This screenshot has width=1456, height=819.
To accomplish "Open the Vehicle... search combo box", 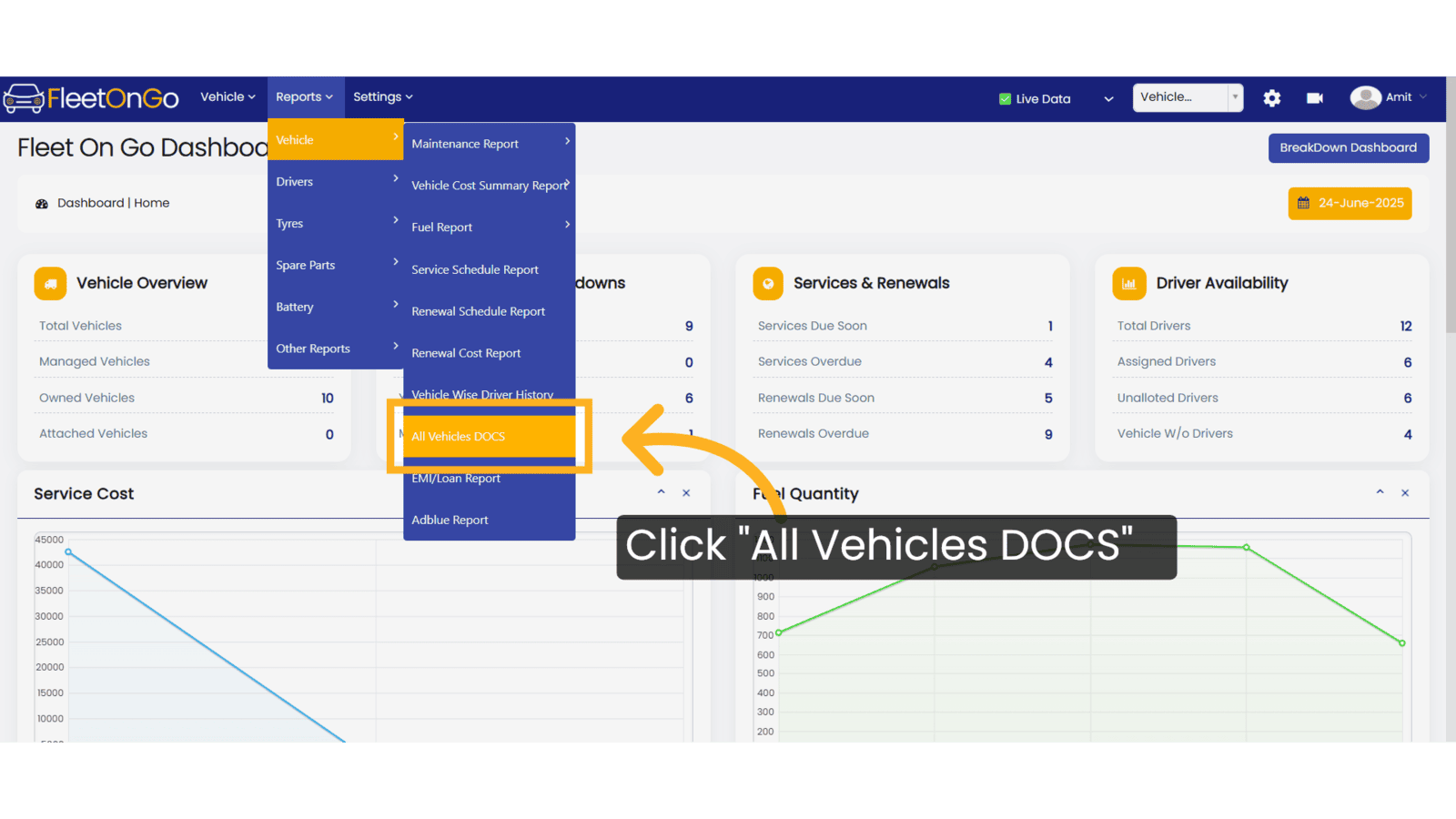I will pos(1188,97).
